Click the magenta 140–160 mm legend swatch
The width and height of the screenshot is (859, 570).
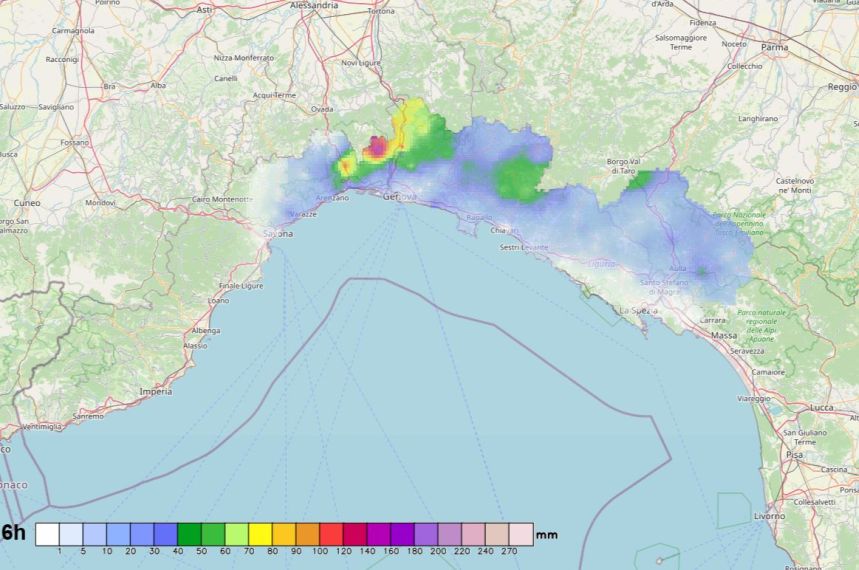378,534
